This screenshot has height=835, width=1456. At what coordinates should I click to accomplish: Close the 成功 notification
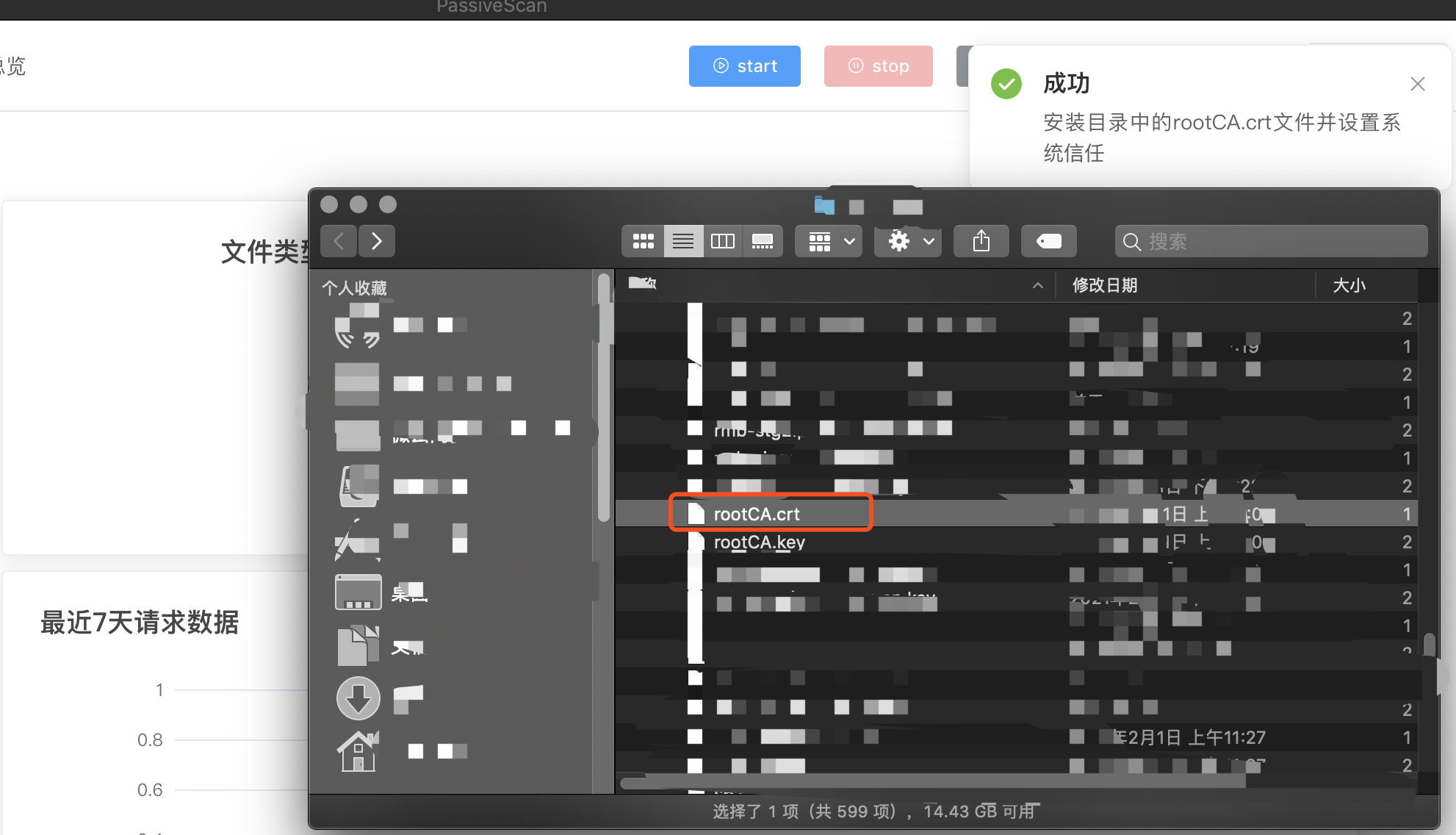point(1417,84)
